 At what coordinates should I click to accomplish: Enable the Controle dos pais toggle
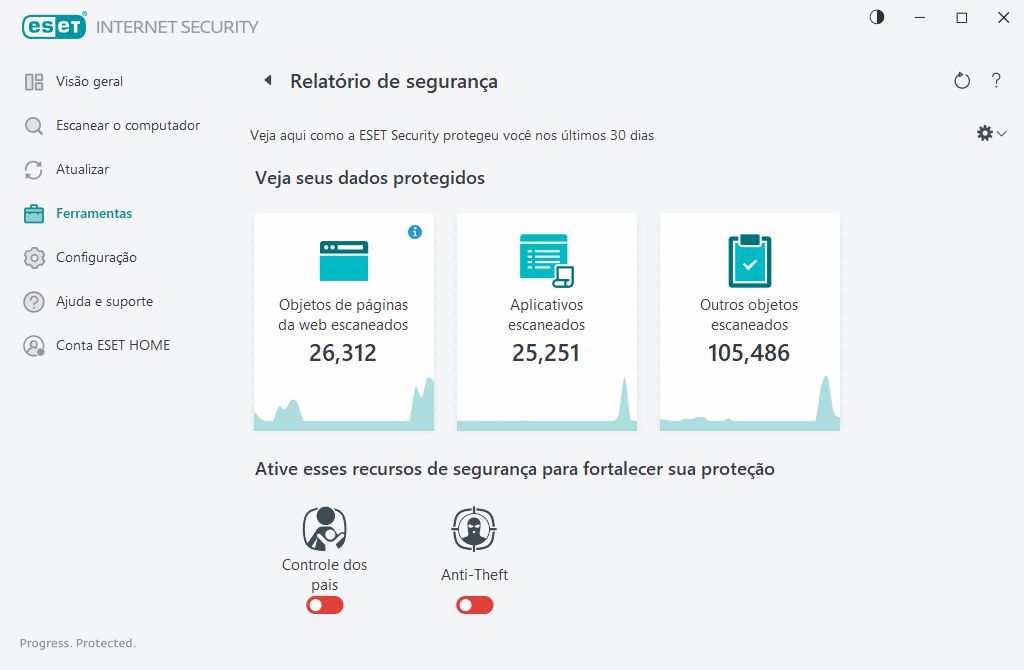324,605
